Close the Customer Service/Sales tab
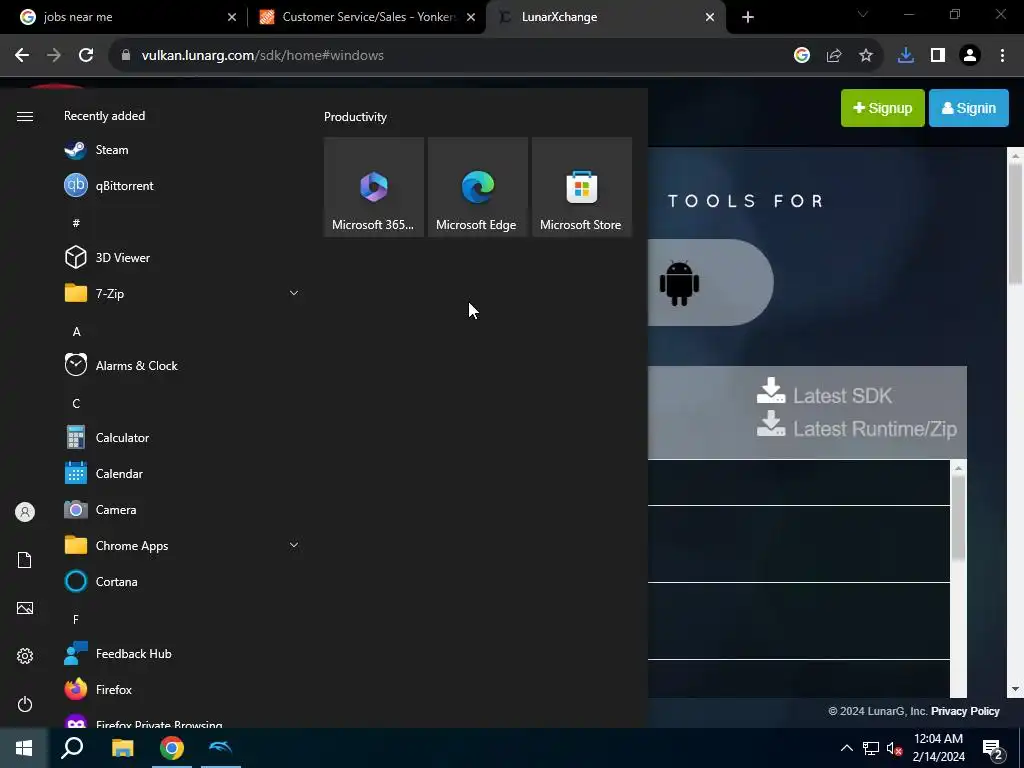Screen dimensions: 1024x768 471,17
